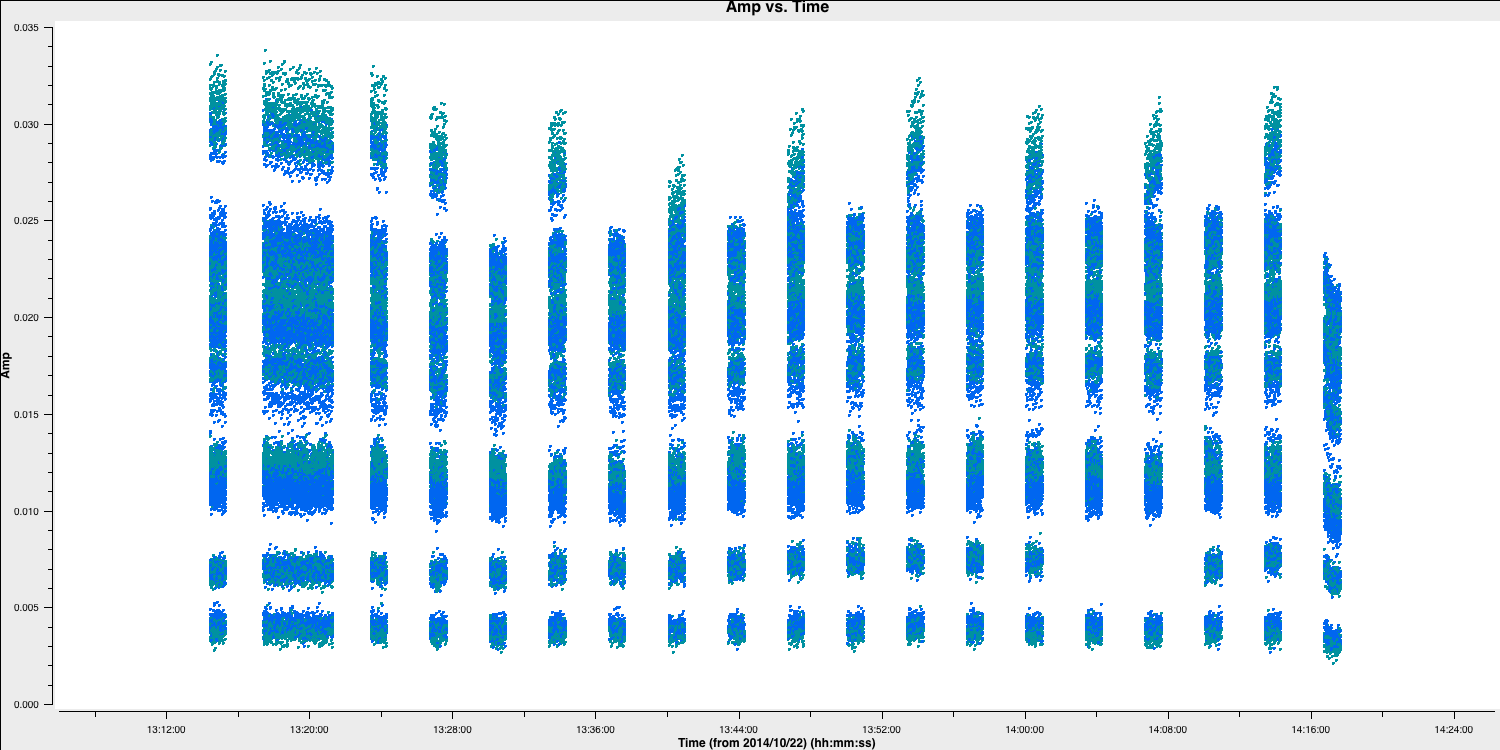Click the 0.030 amplitude tick label
This screenshot has width=1500, height=750.
pos(26,124)
